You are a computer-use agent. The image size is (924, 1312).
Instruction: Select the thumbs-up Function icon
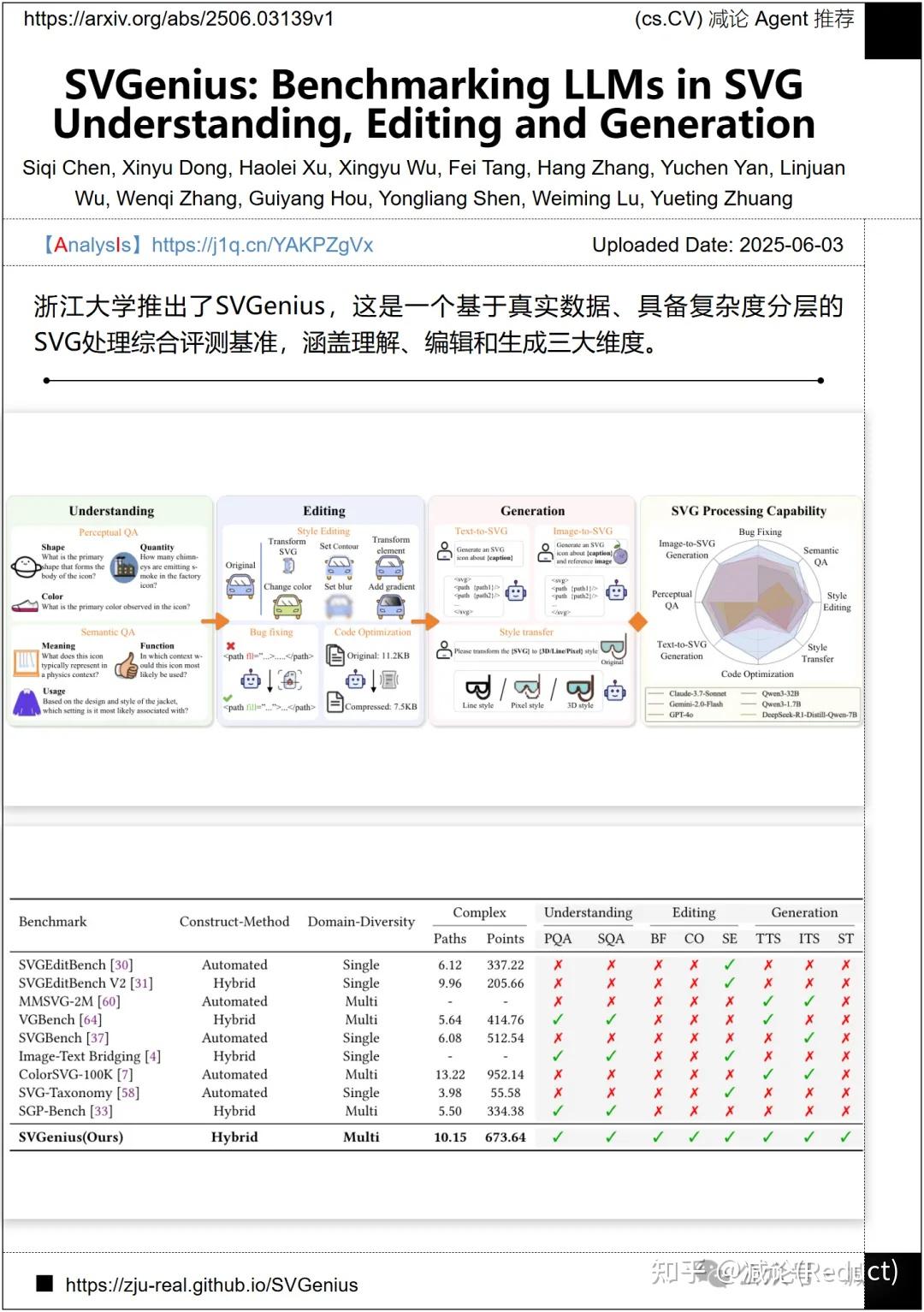(127, 665)
